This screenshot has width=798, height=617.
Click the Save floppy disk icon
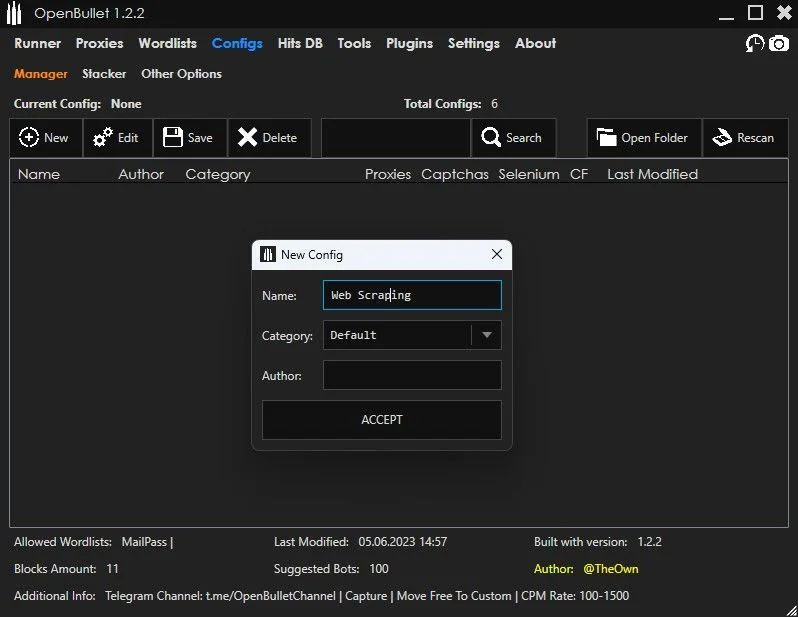pyautogui.click(x=173, y=137)
